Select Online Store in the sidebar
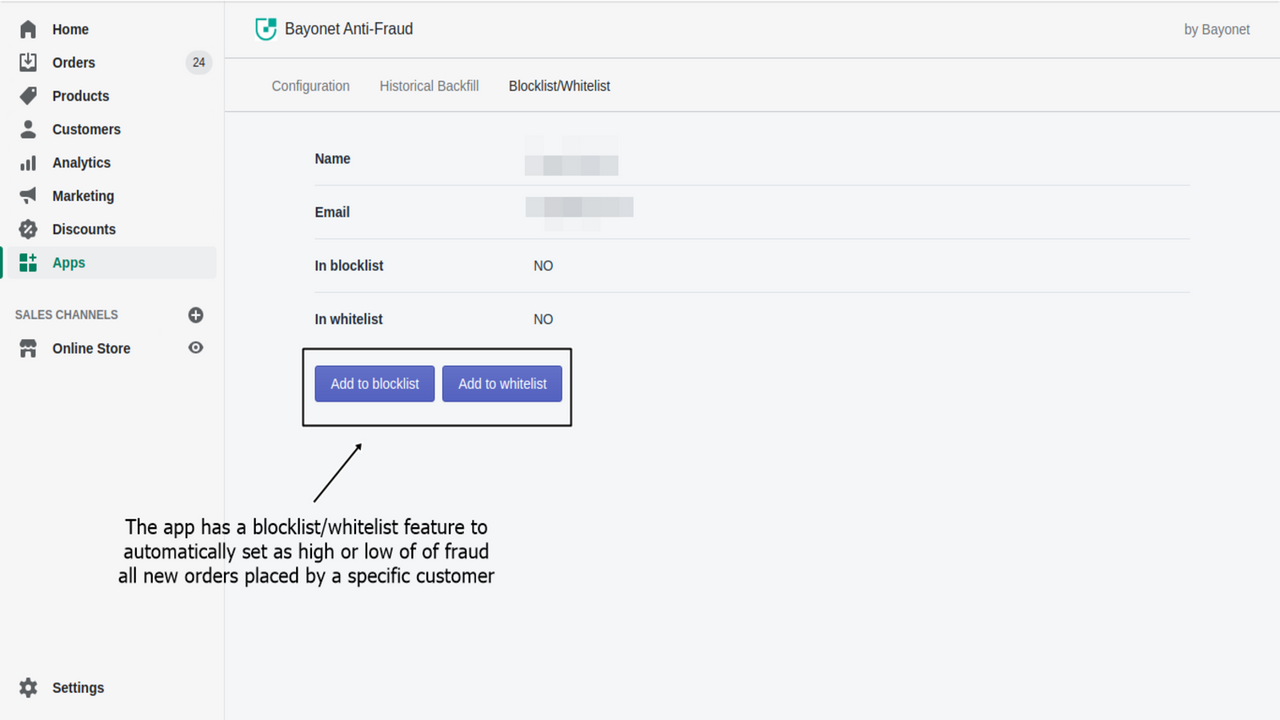The height and width of the screenshot is (720, 1280). coord(91,348)
